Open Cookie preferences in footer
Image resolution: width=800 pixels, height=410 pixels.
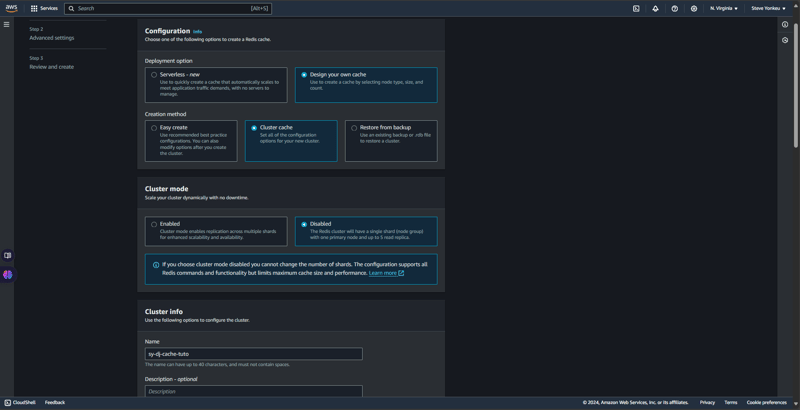766,402
